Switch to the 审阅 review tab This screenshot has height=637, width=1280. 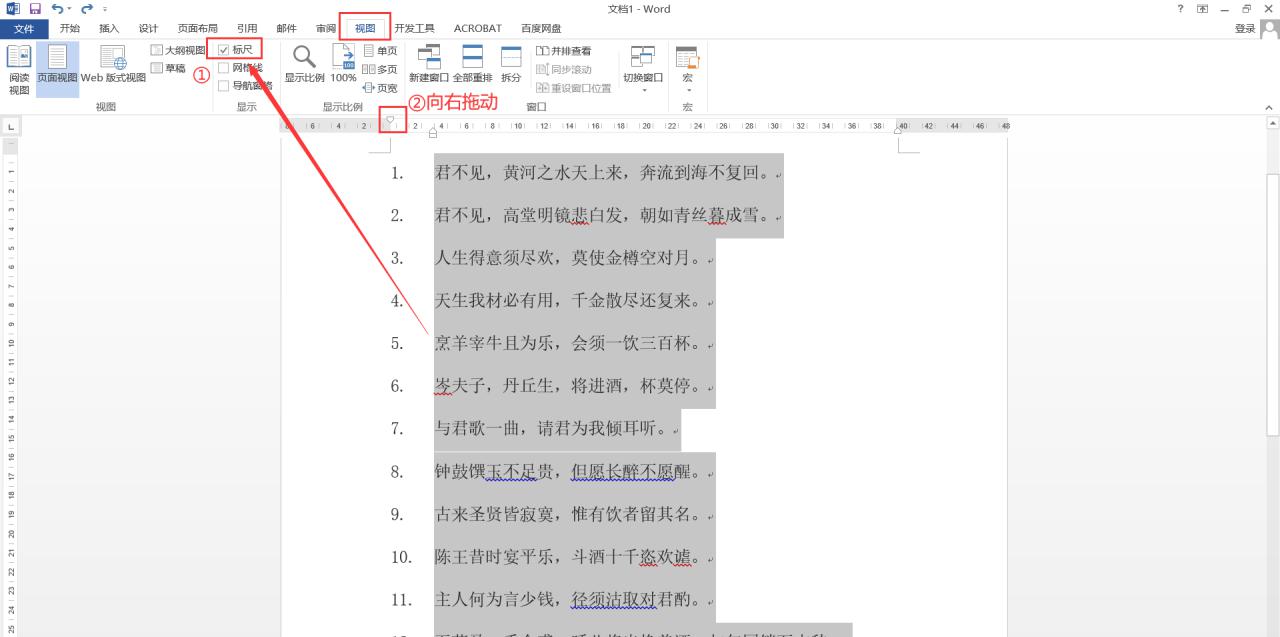(x=326, y=28)
